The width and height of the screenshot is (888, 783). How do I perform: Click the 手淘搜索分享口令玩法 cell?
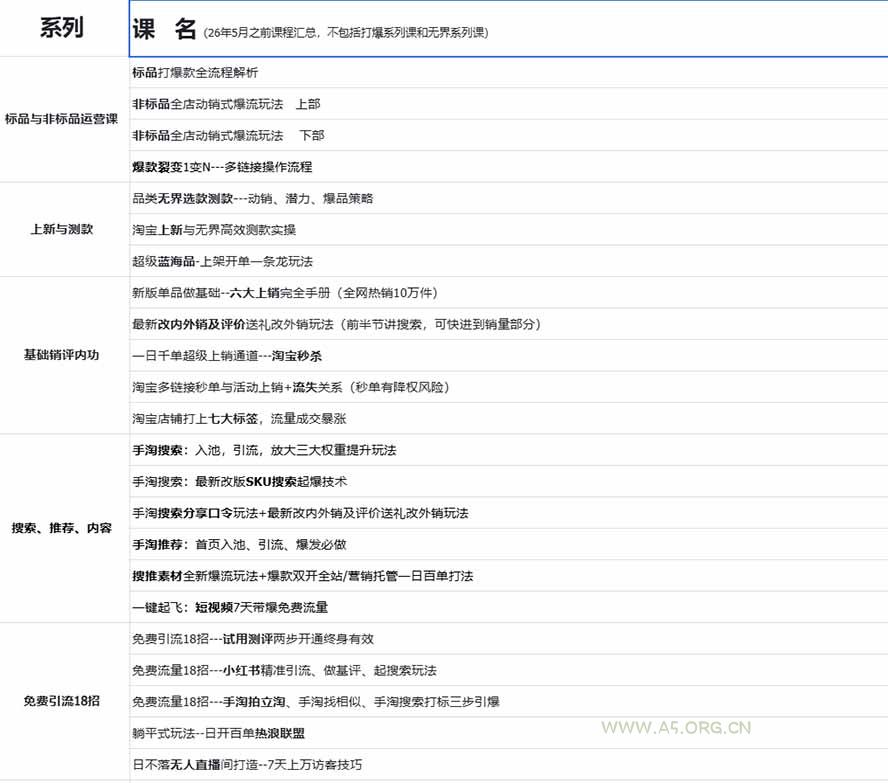[509, 513]
